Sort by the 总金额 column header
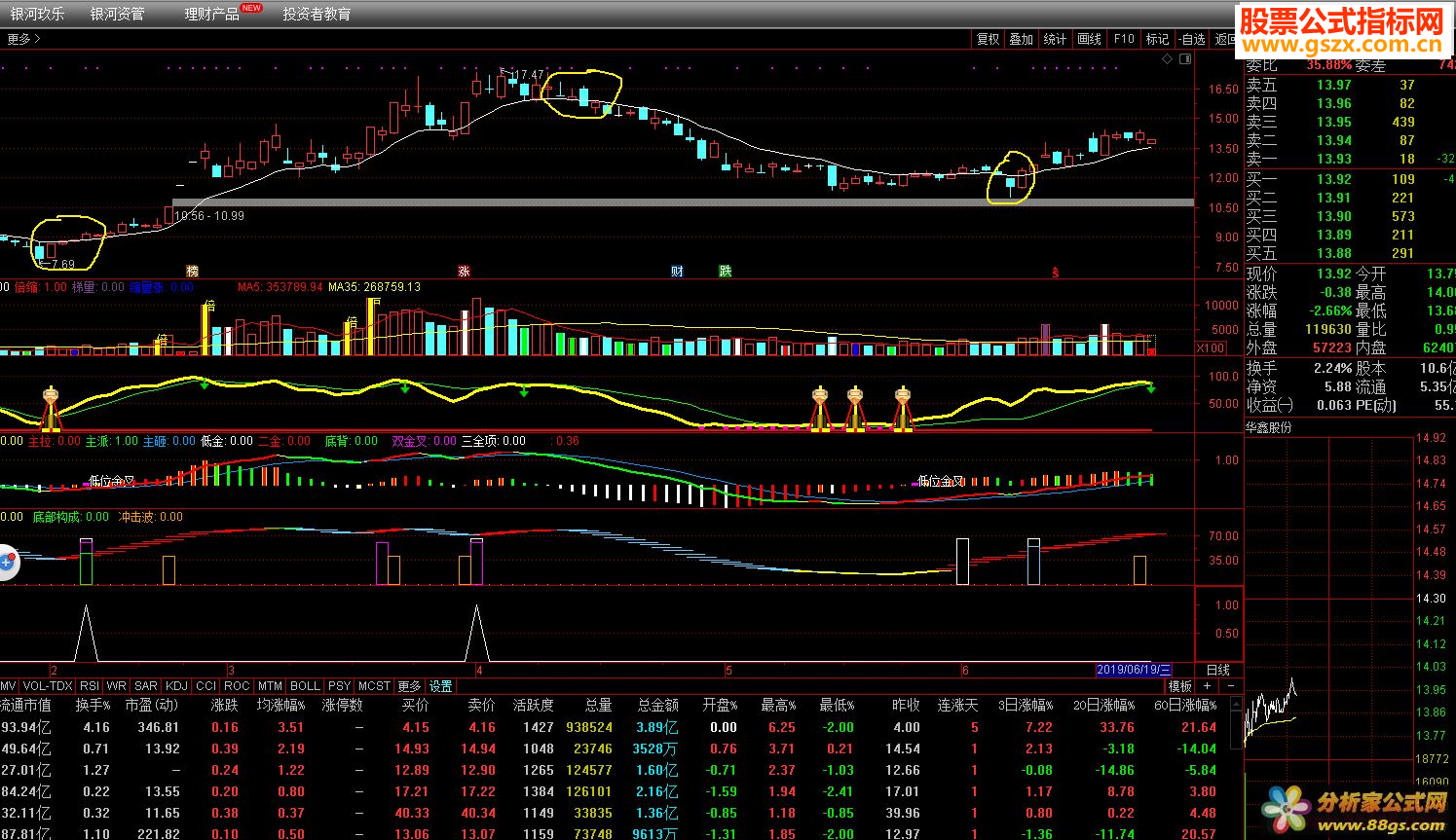Viewport: 1456px width, 840px height. click(657, 705)
